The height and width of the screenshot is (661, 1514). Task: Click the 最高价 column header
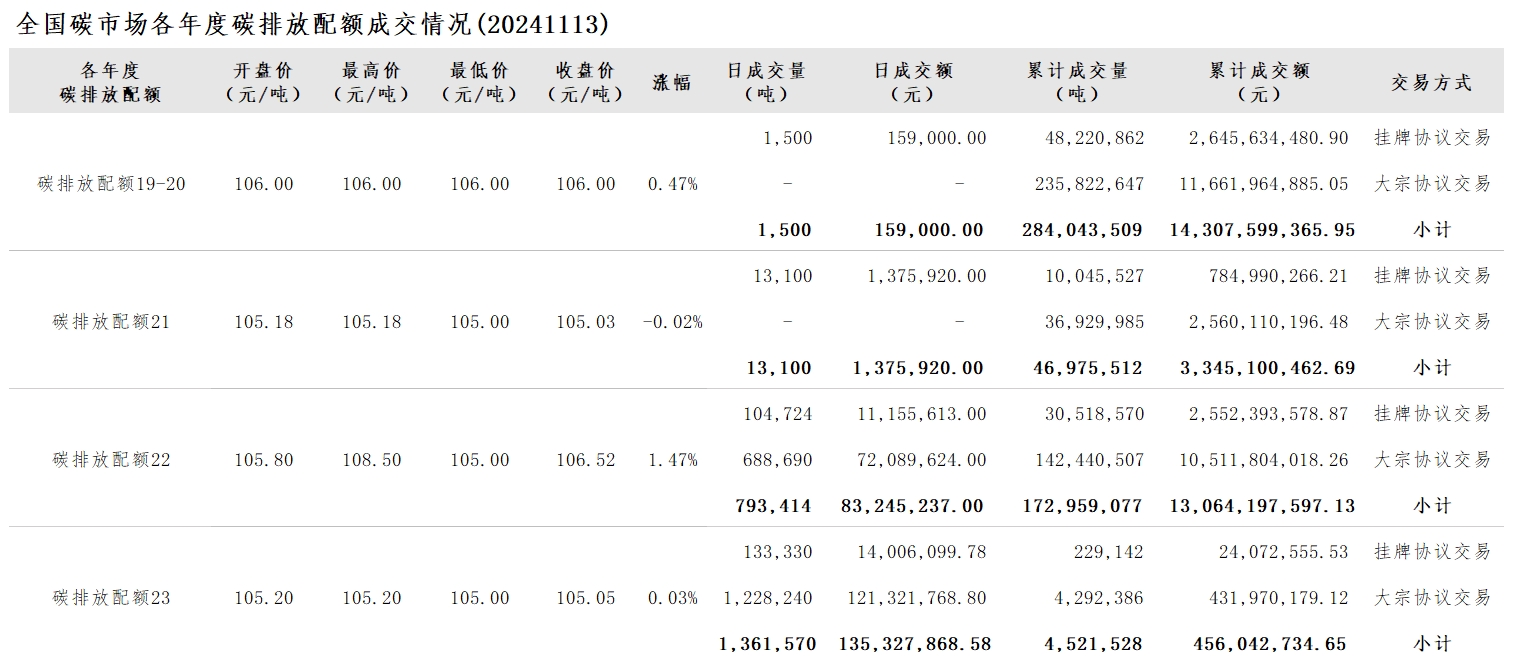click(371, 82)
